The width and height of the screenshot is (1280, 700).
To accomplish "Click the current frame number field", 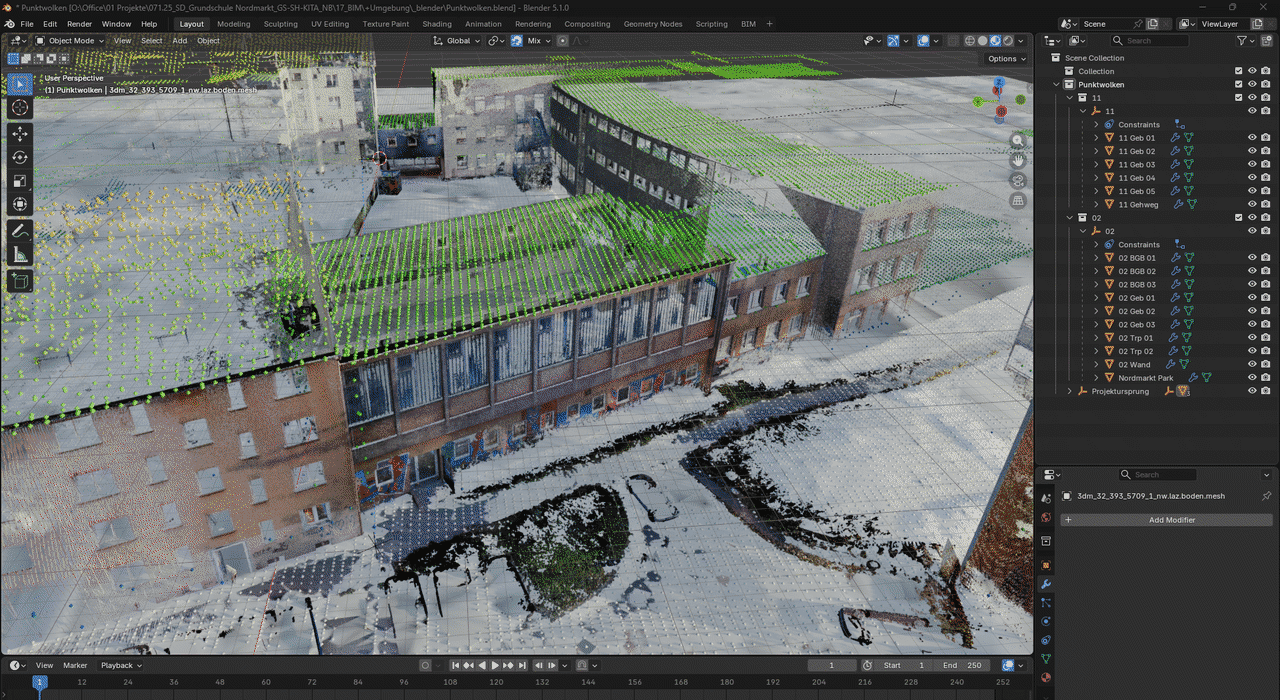I will 831,665.
